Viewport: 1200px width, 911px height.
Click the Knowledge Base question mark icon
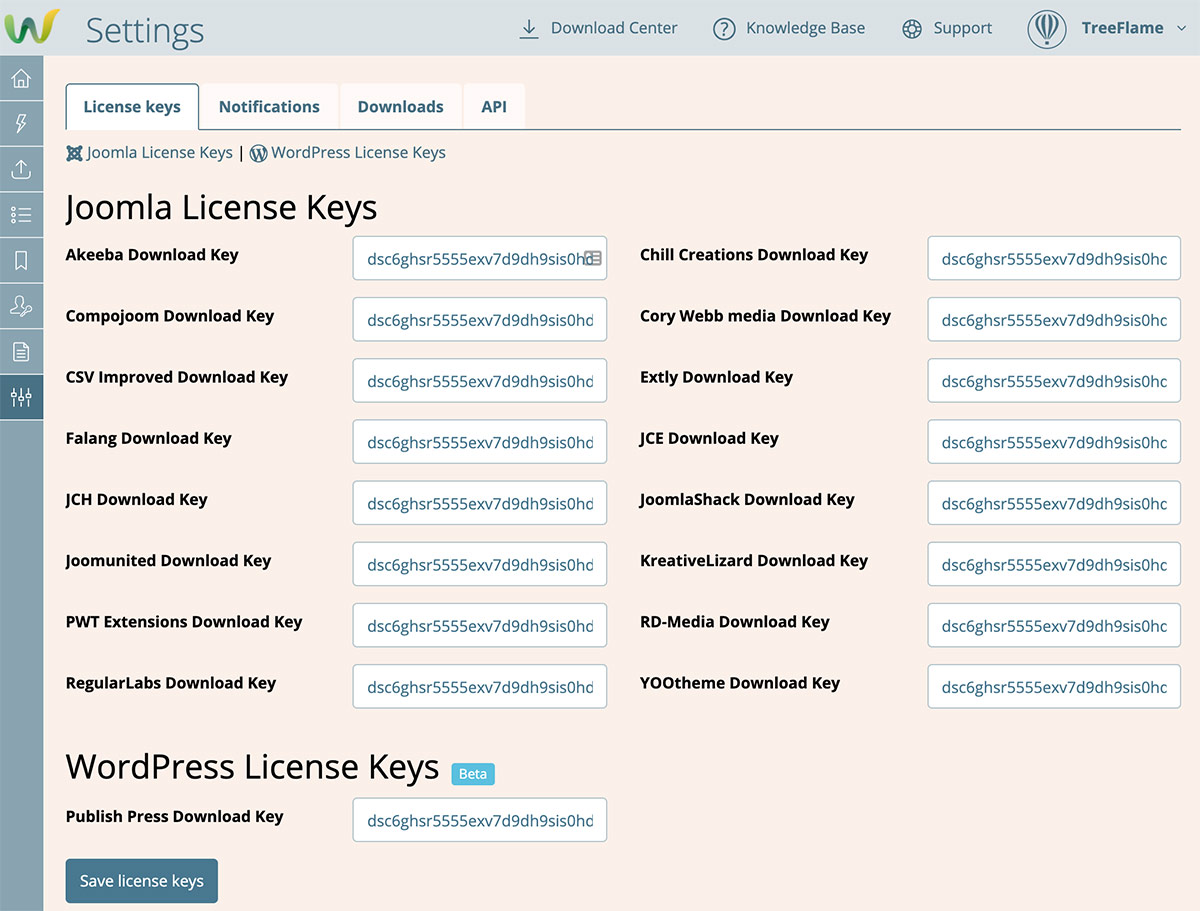click(724, 29)
